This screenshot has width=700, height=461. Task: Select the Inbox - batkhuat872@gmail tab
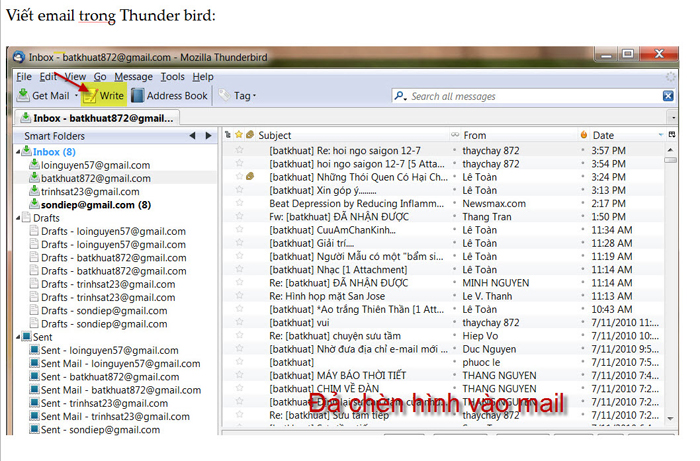point(97,118)
